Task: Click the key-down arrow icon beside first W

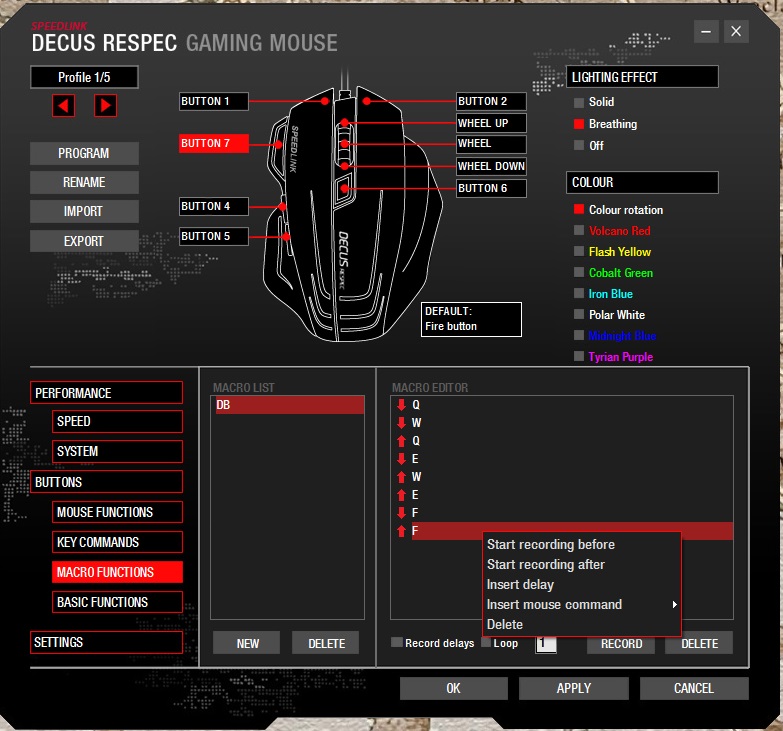Action: (401, 423)
